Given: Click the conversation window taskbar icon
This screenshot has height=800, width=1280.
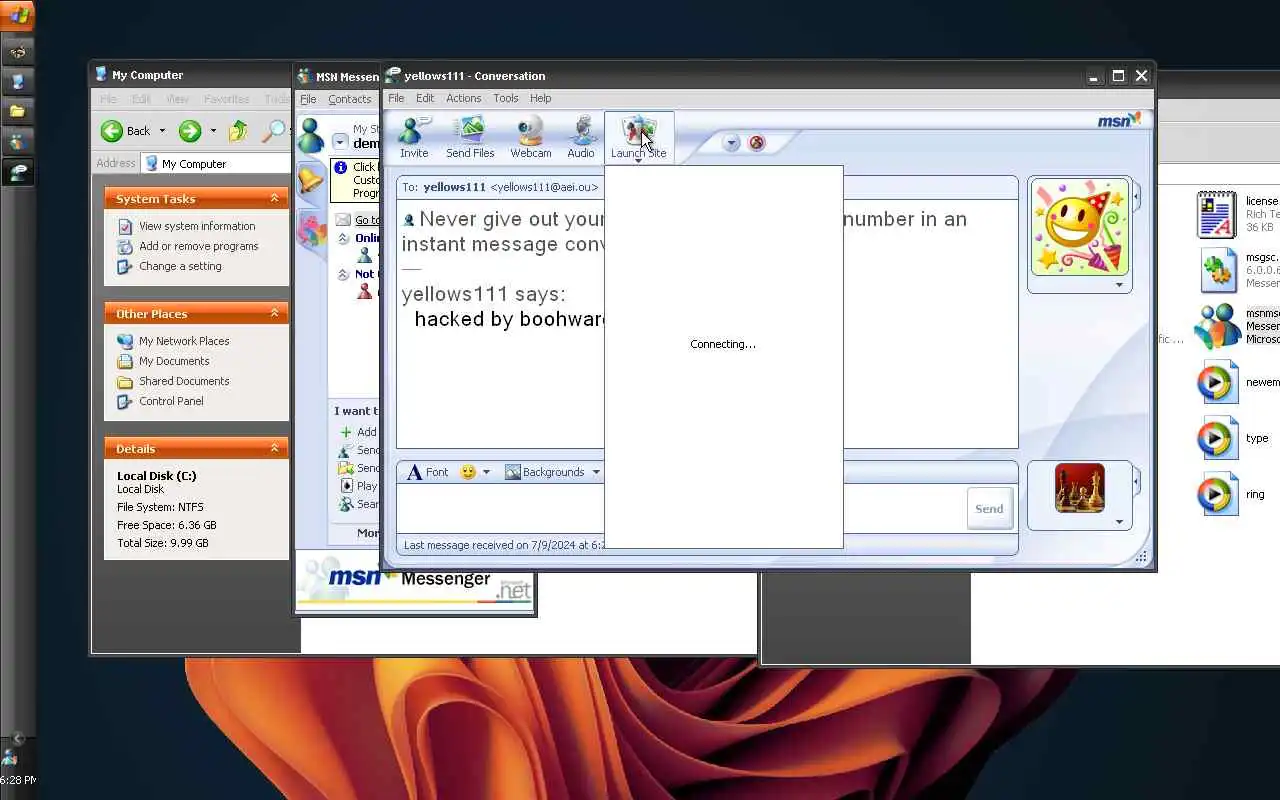Looking at the screenshot, I should point(18,172).
